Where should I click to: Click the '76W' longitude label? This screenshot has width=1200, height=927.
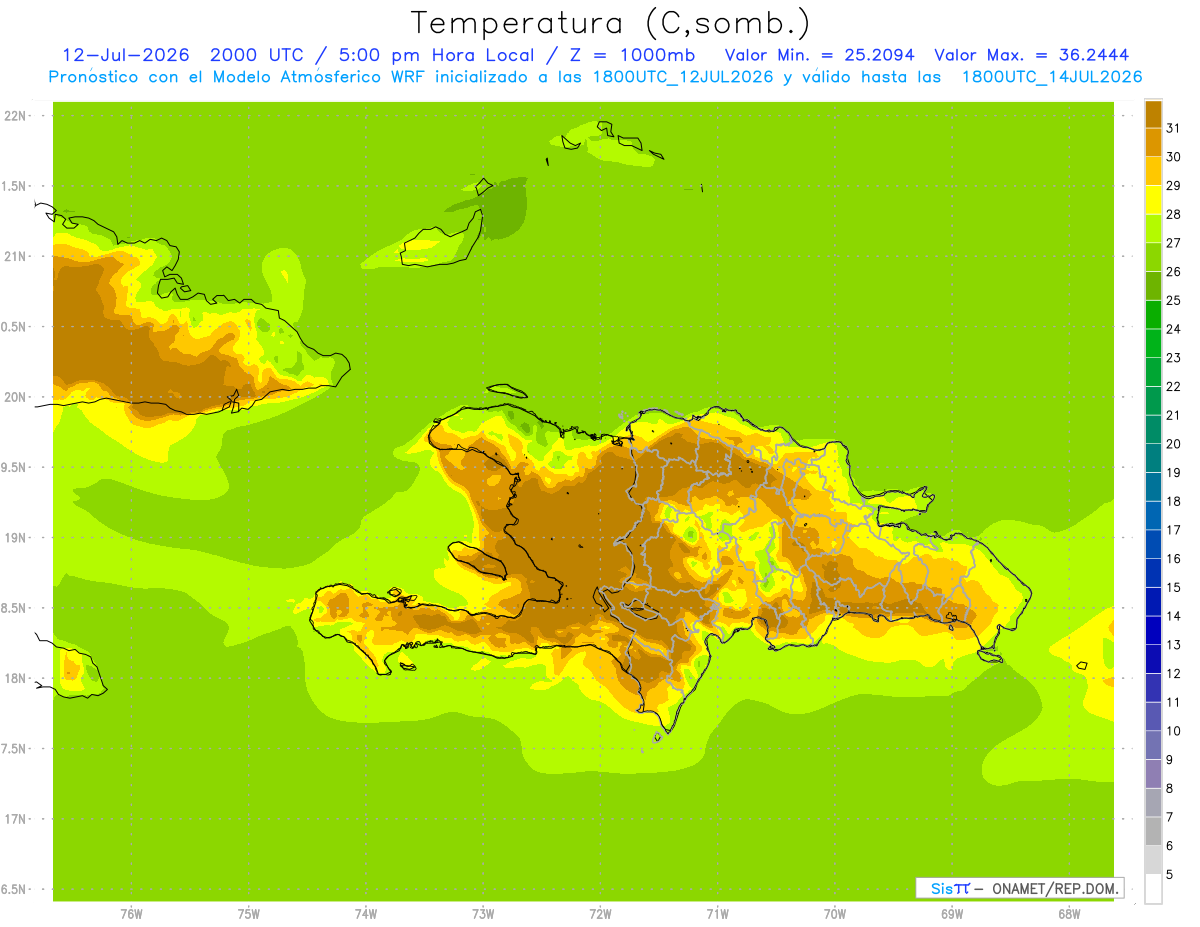[131, 914]
